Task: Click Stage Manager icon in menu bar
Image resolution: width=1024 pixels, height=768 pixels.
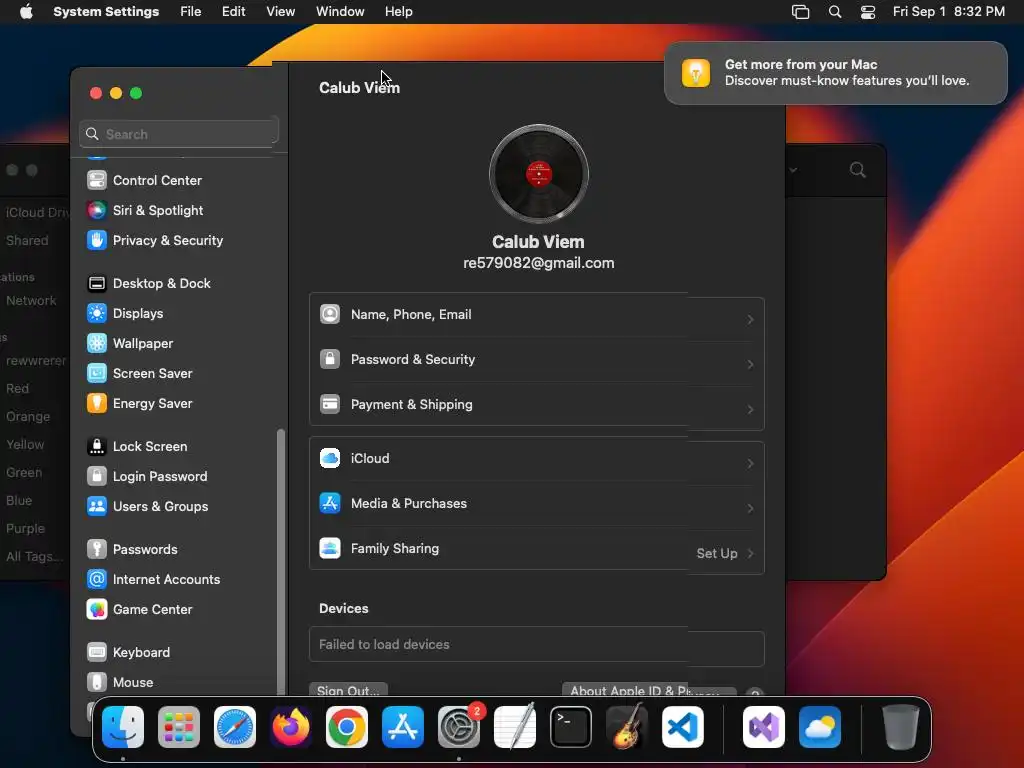Action: 801,12
